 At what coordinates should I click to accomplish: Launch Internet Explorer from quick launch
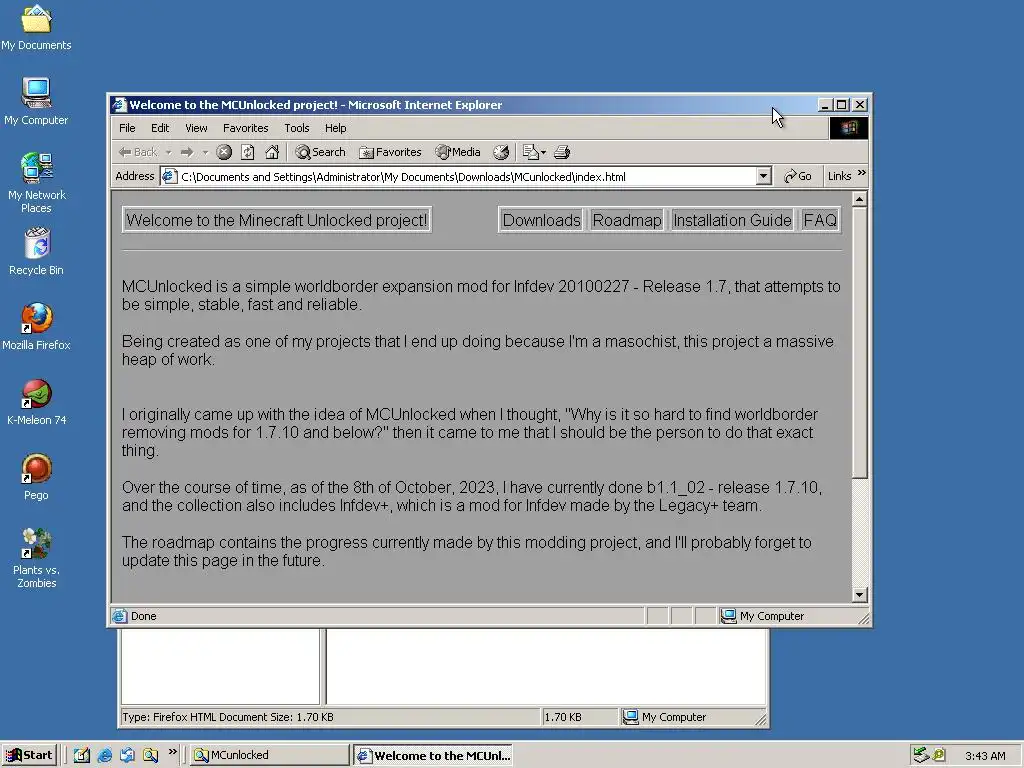(x=104, y=755)
